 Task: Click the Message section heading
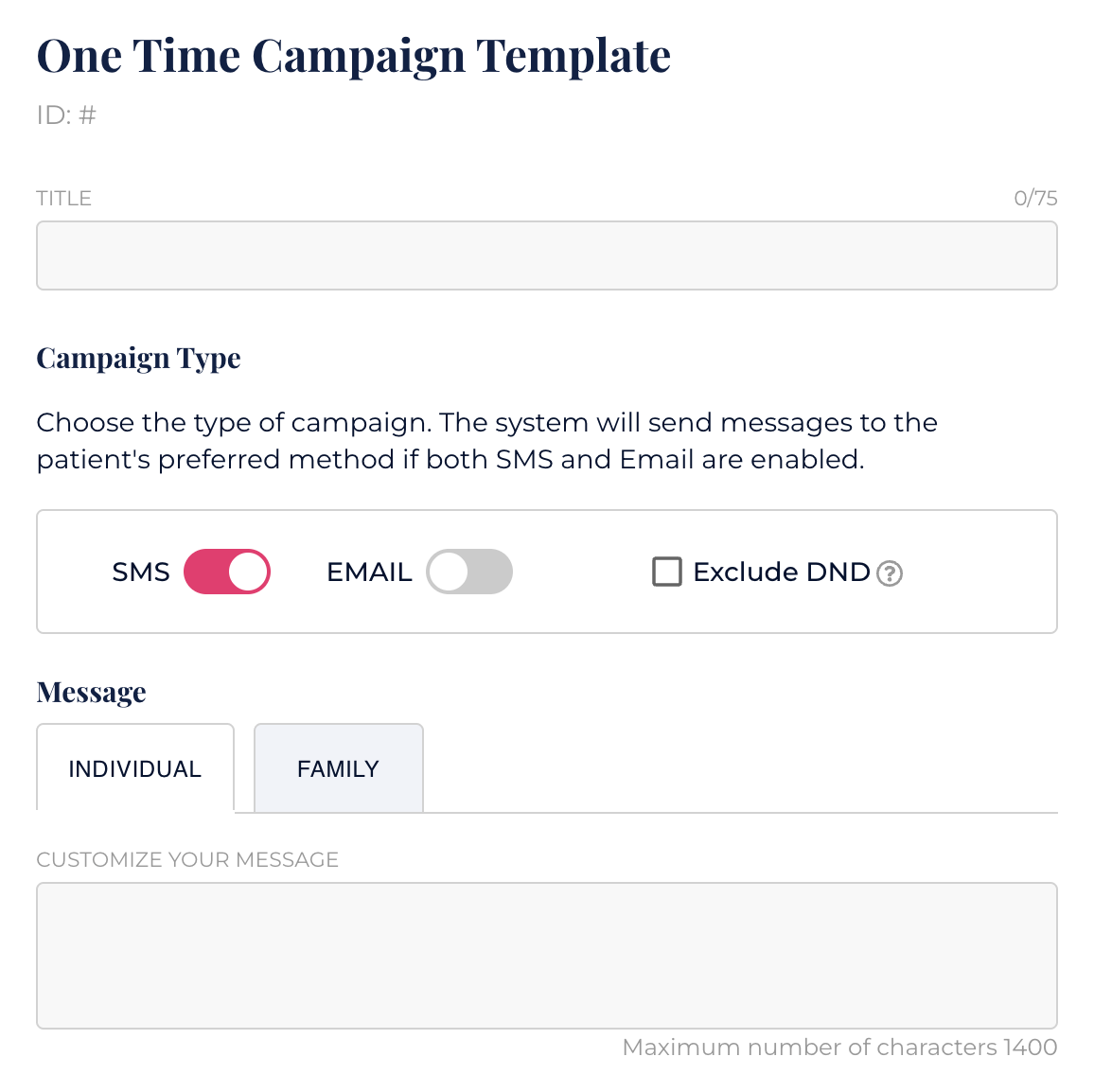[x=91, y=692]
